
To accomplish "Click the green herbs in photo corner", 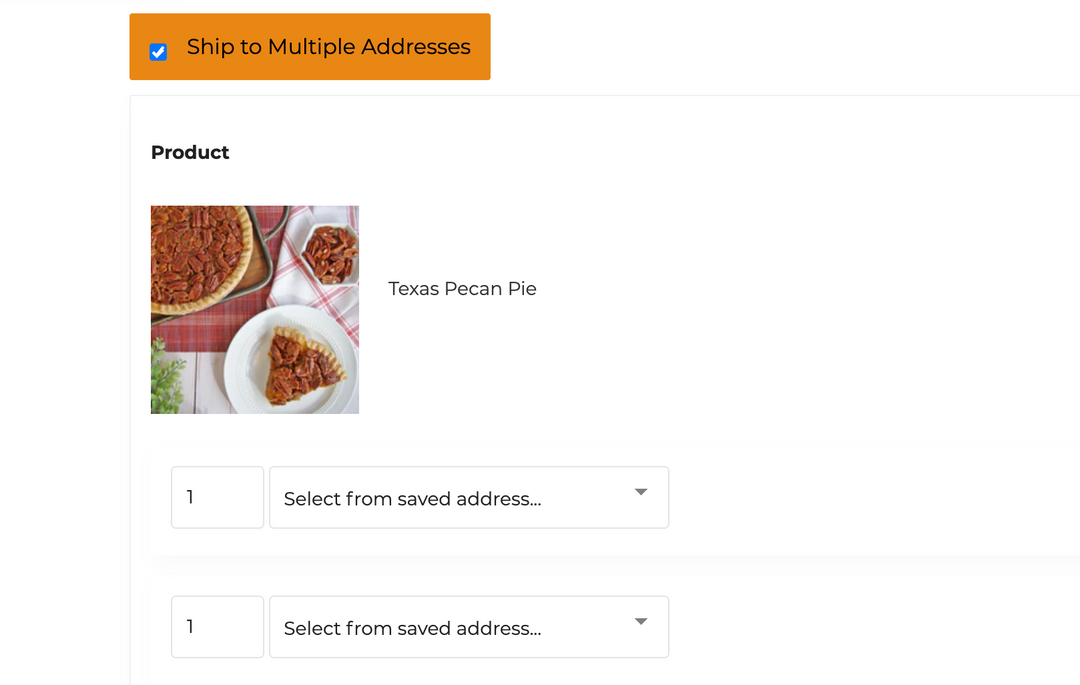I will coord(166,382).
